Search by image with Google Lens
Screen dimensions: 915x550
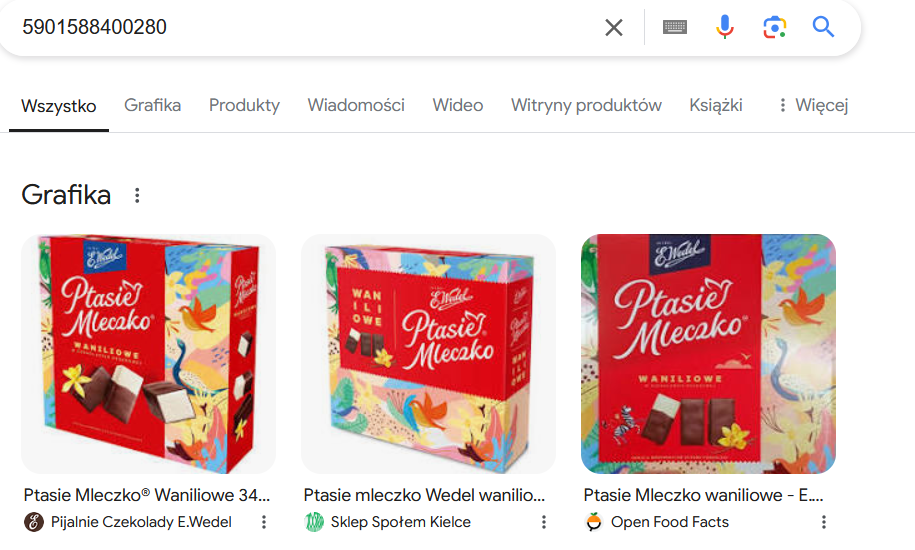(774, 27)
